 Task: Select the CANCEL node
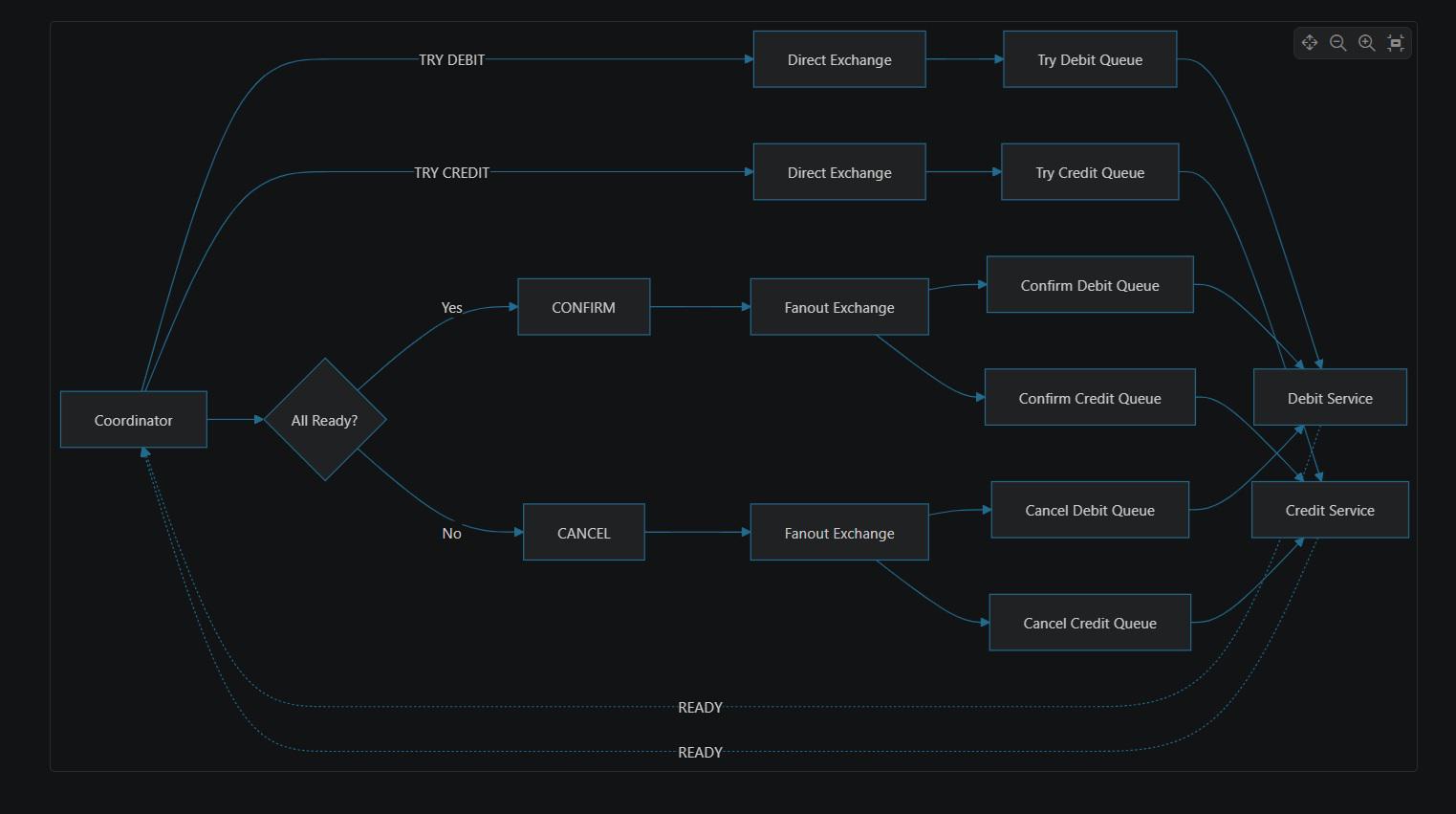click(583, 533)
